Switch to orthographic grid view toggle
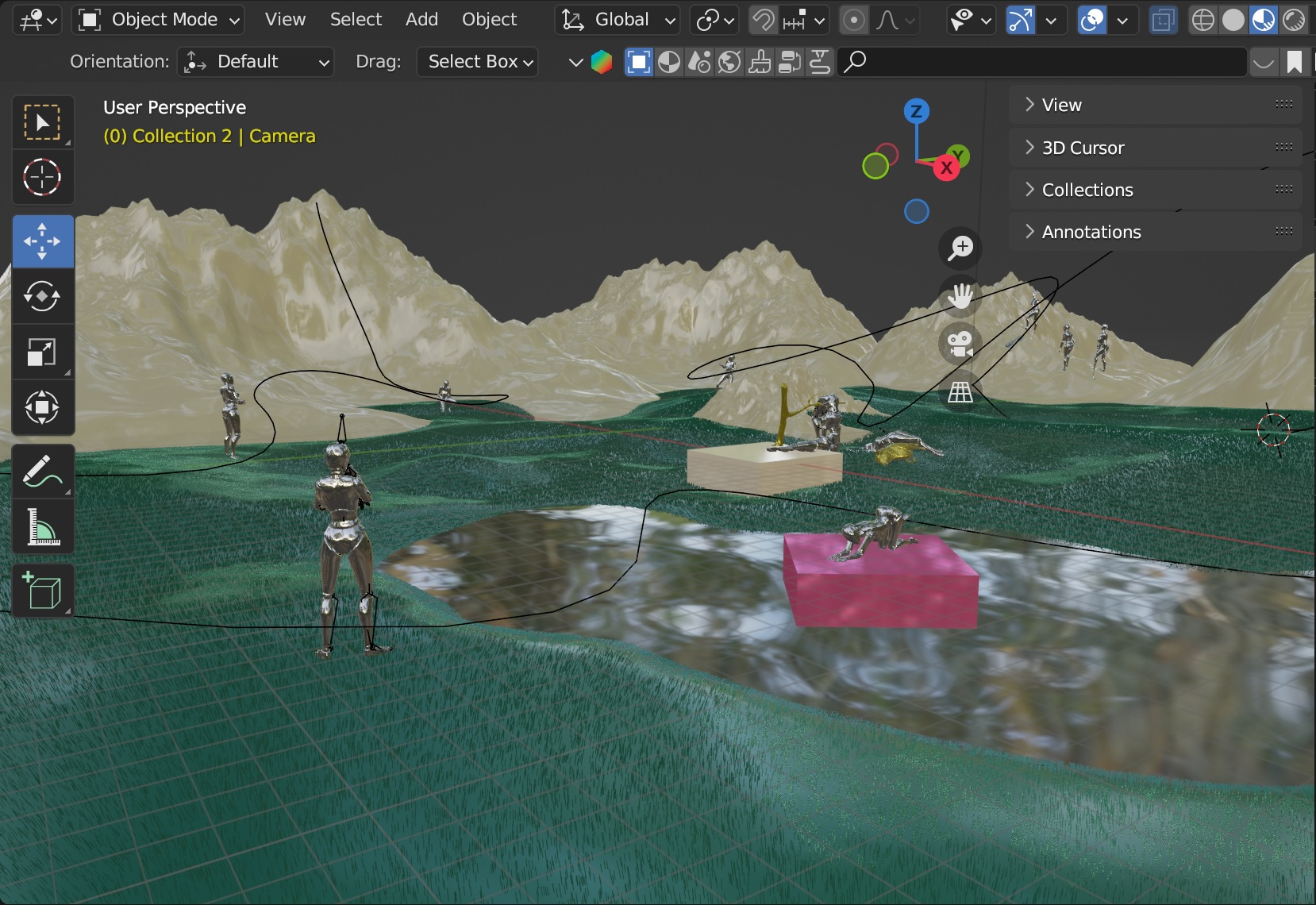The height and width of the screenshot is (905, 1316). click(960, 392)
